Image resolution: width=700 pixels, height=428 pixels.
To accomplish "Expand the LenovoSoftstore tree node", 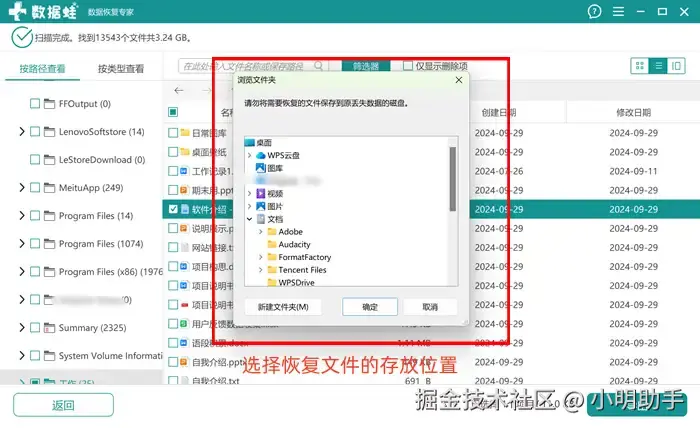I will 21,132.
